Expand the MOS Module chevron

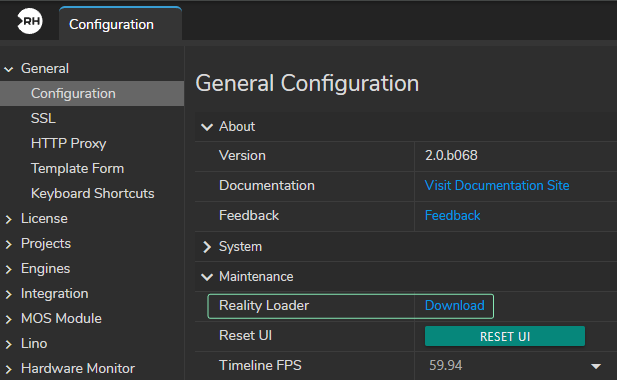(9, 319)
